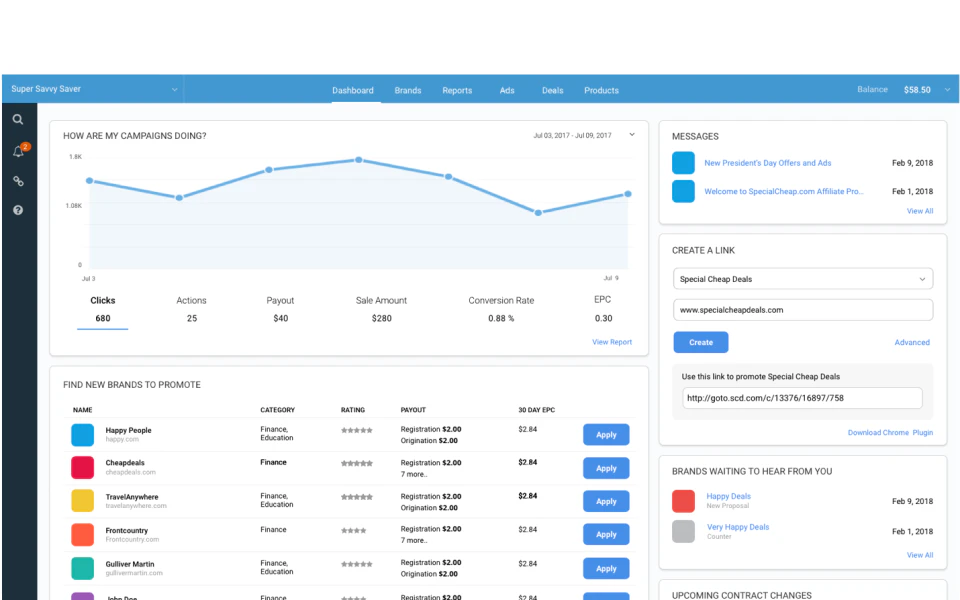
Task: Open help using the question mark icon
Action: (x=18, y=210)
